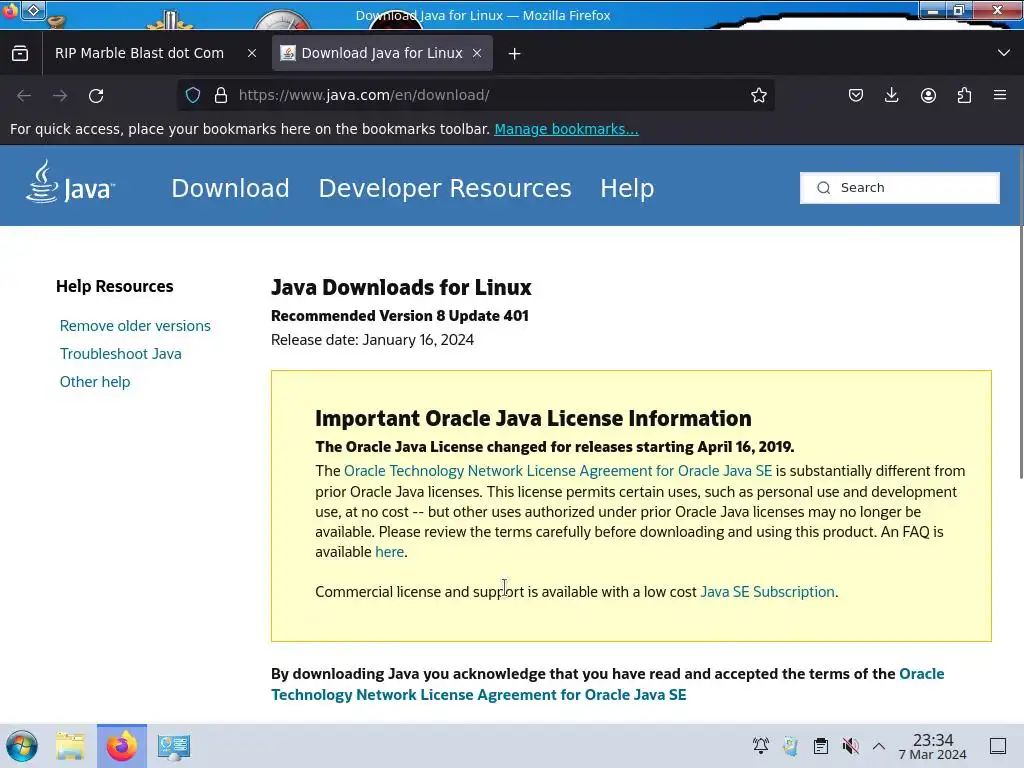The width and height of the screenshot is (1024, 768).
Task: Close the RIP Marble Blast tab
Action: [251, 54]
